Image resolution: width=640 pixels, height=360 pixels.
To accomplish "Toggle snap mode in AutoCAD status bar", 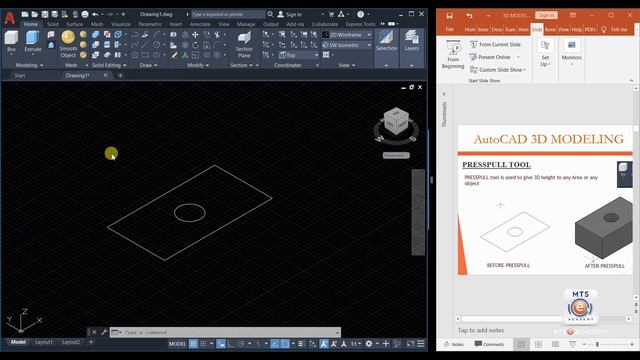I will coord(203,344).
